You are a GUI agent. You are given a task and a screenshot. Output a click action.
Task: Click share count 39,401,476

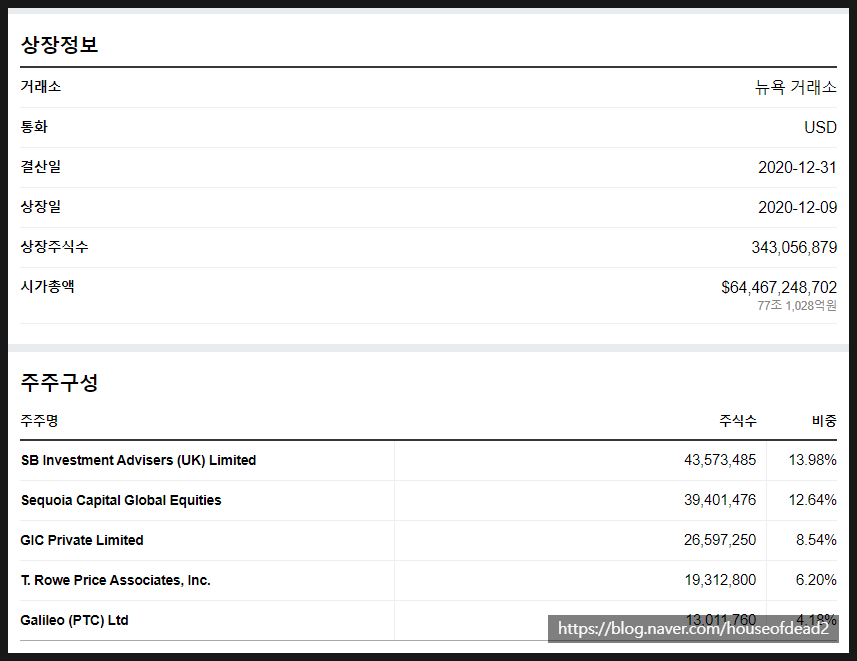(x=720, y=500)
